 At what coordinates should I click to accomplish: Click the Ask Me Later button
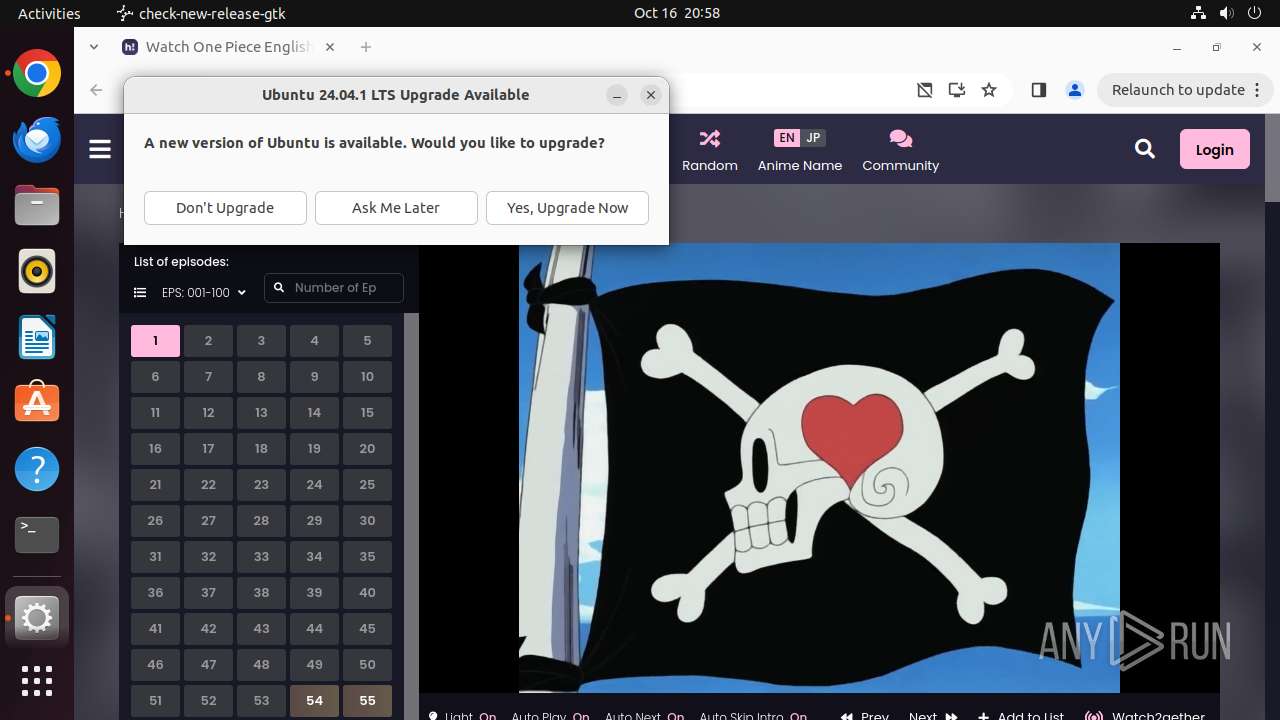point(396,208)
